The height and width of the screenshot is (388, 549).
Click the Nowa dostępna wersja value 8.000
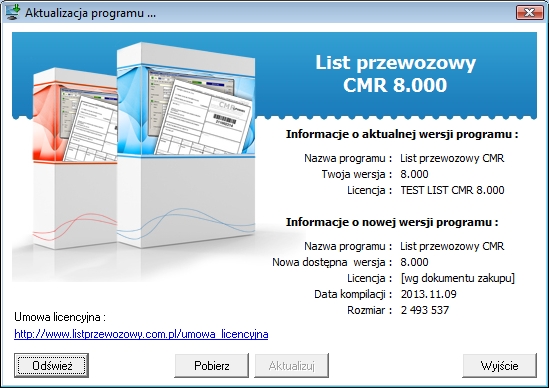pyautogui.click(x=414, y=262)
